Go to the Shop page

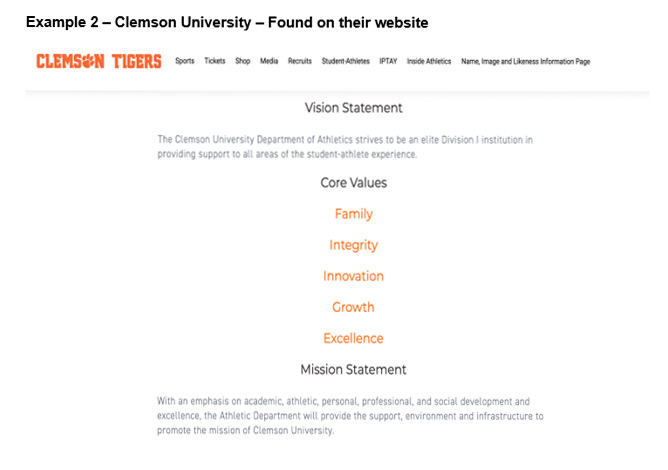pos(243,61)
